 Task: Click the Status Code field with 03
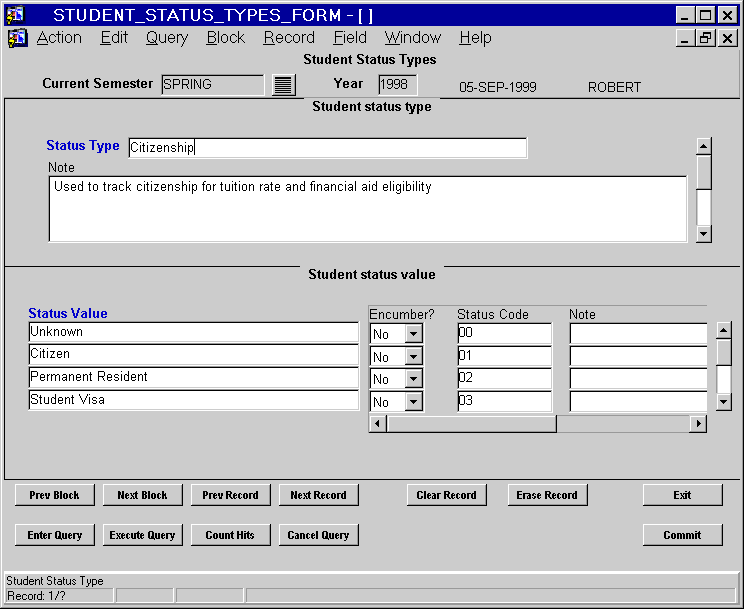pyautogui.click(x=504, y=401)
